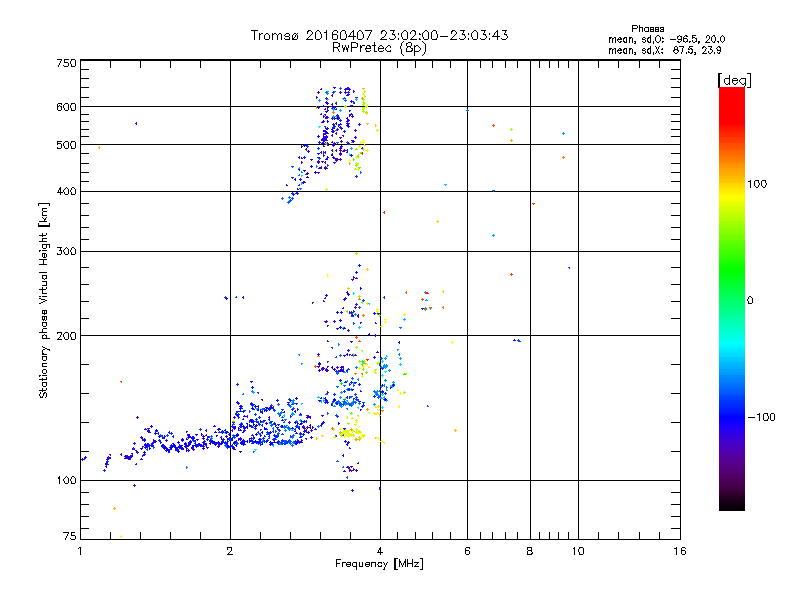Viewport: 800px width, 600px height.
Task: Click y-axis tick label "600"
Action: 66,107
